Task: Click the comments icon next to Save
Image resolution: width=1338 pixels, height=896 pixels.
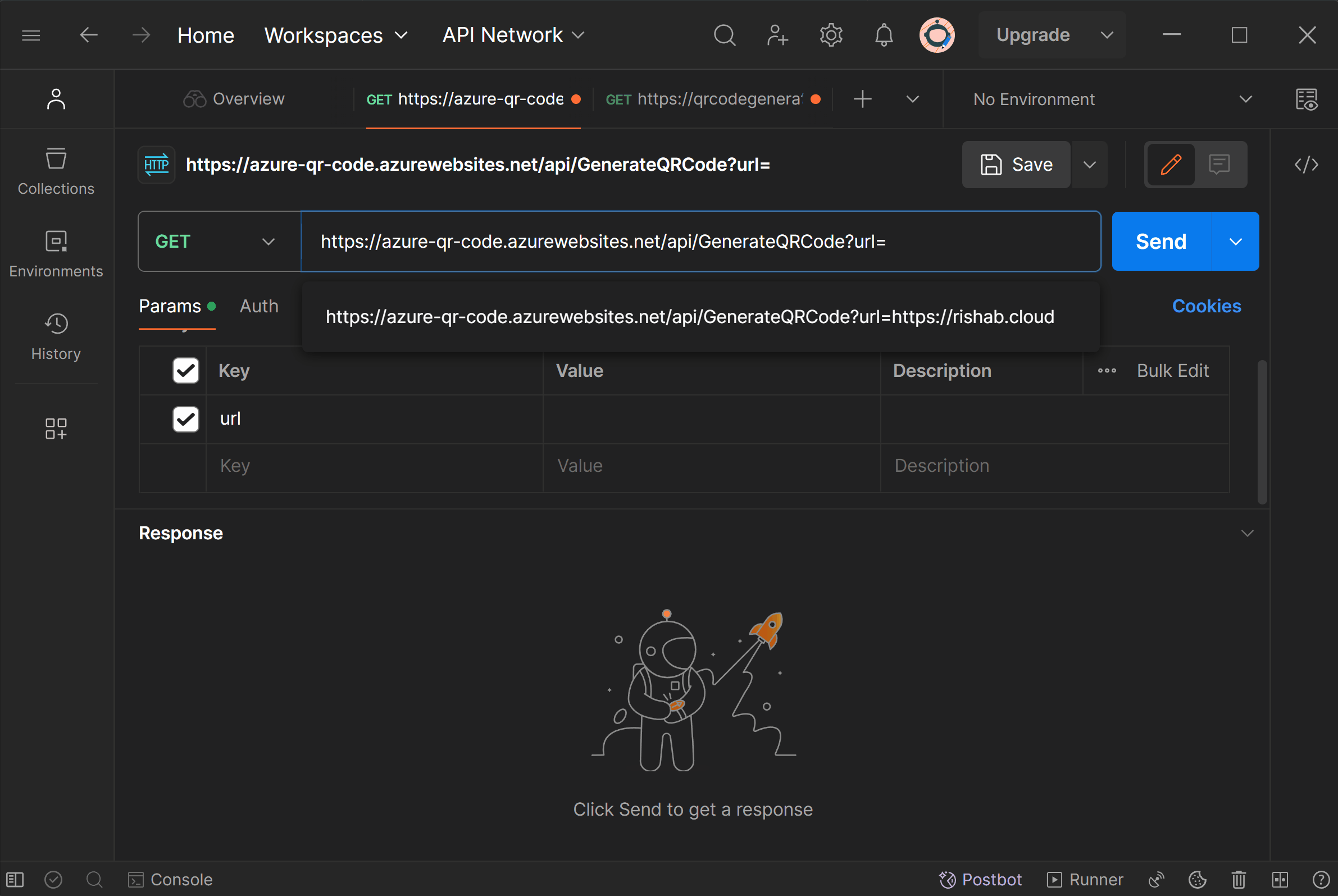Action: tap(1219, 165)
